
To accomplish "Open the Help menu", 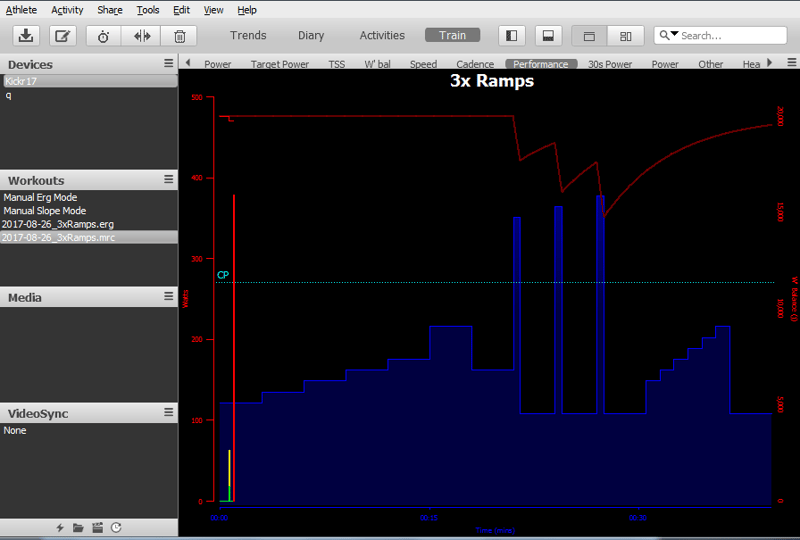I will pyautogui.click(x=247, y=10).
